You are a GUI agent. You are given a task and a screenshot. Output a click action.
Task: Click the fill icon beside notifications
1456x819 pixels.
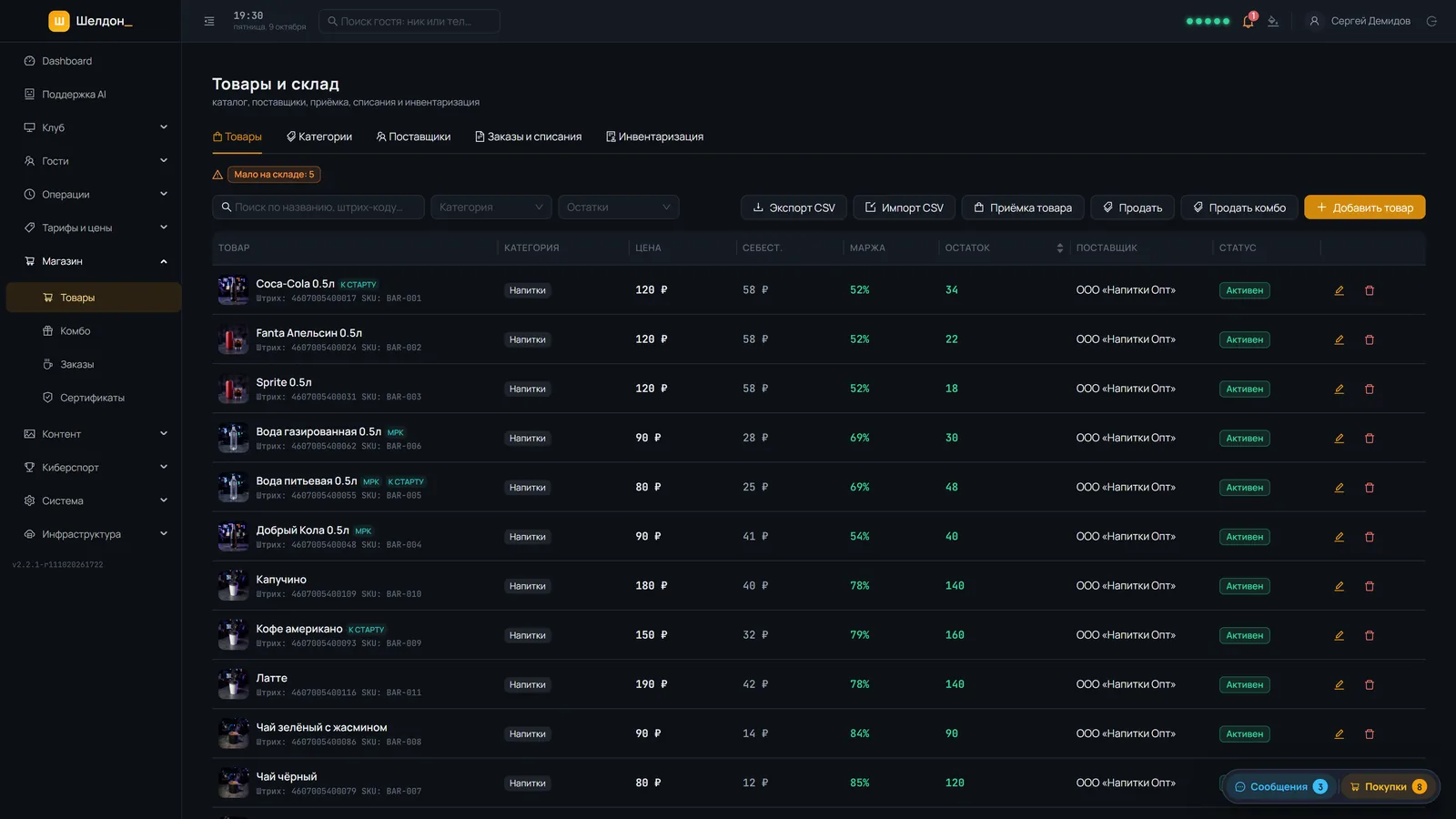[1273, 21]
